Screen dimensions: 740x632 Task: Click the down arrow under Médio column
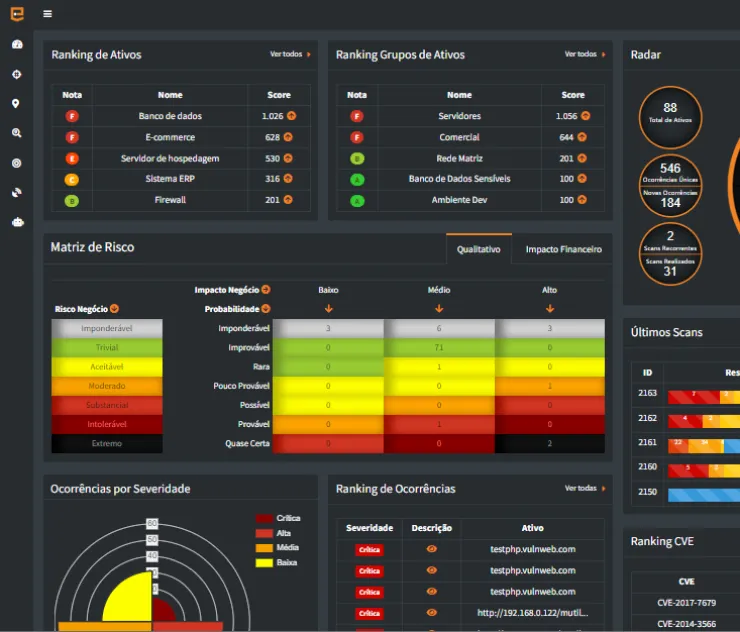(439, 309)
